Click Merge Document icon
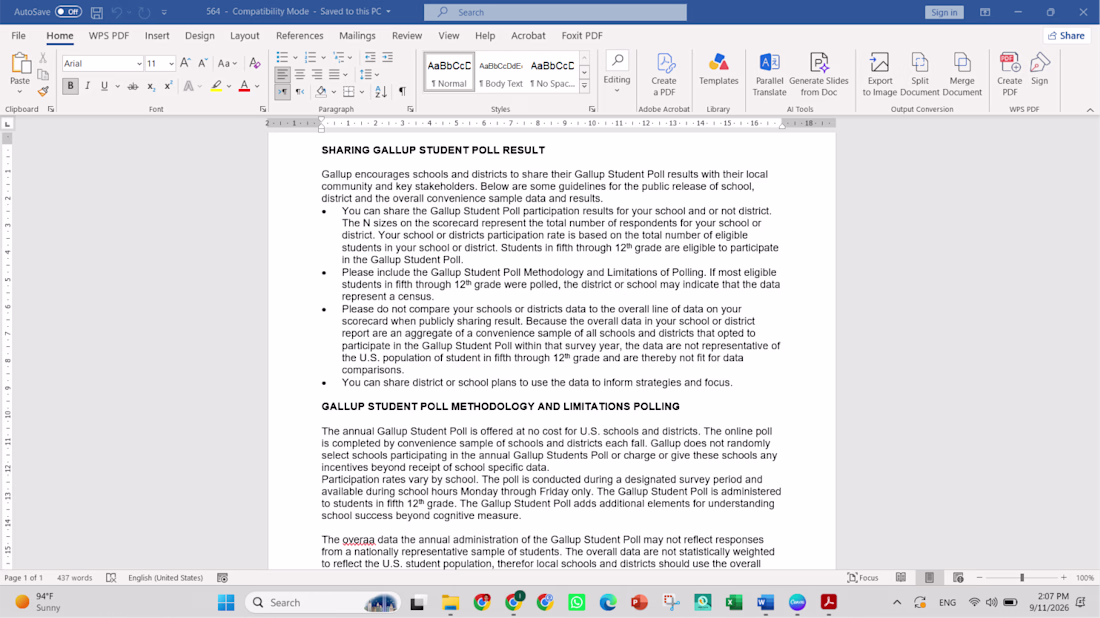The width and height of the screenshot is (1100, 618). (962, 74)
